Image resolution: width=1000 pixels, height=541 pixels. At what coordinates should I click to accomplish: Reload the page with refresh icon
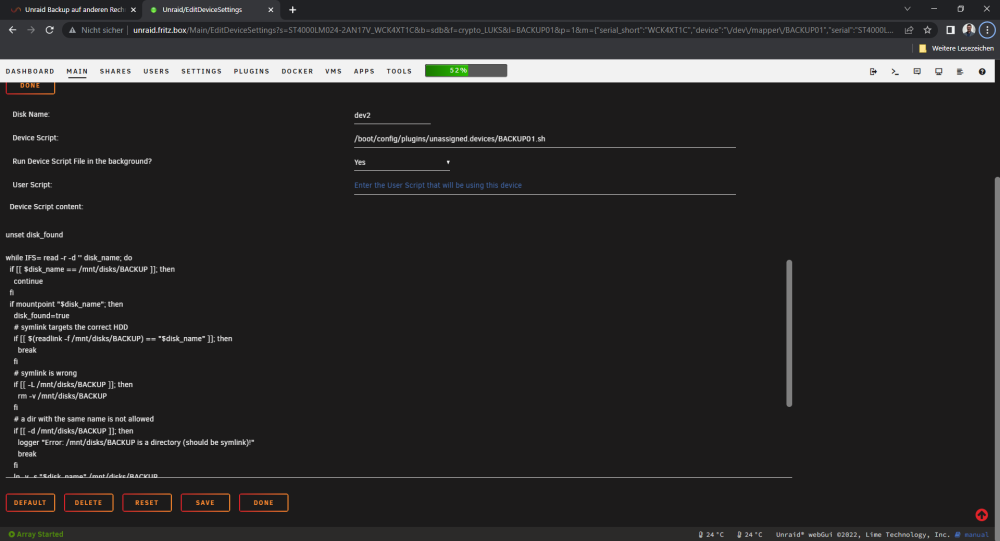(x=49, y=30)
